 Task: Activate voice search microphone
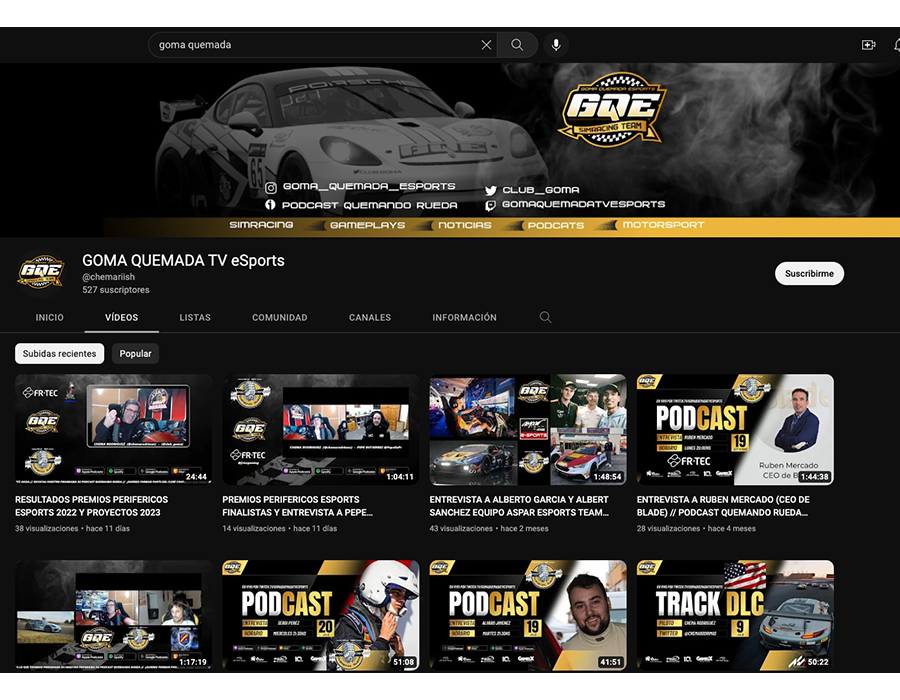pos(556,45)
